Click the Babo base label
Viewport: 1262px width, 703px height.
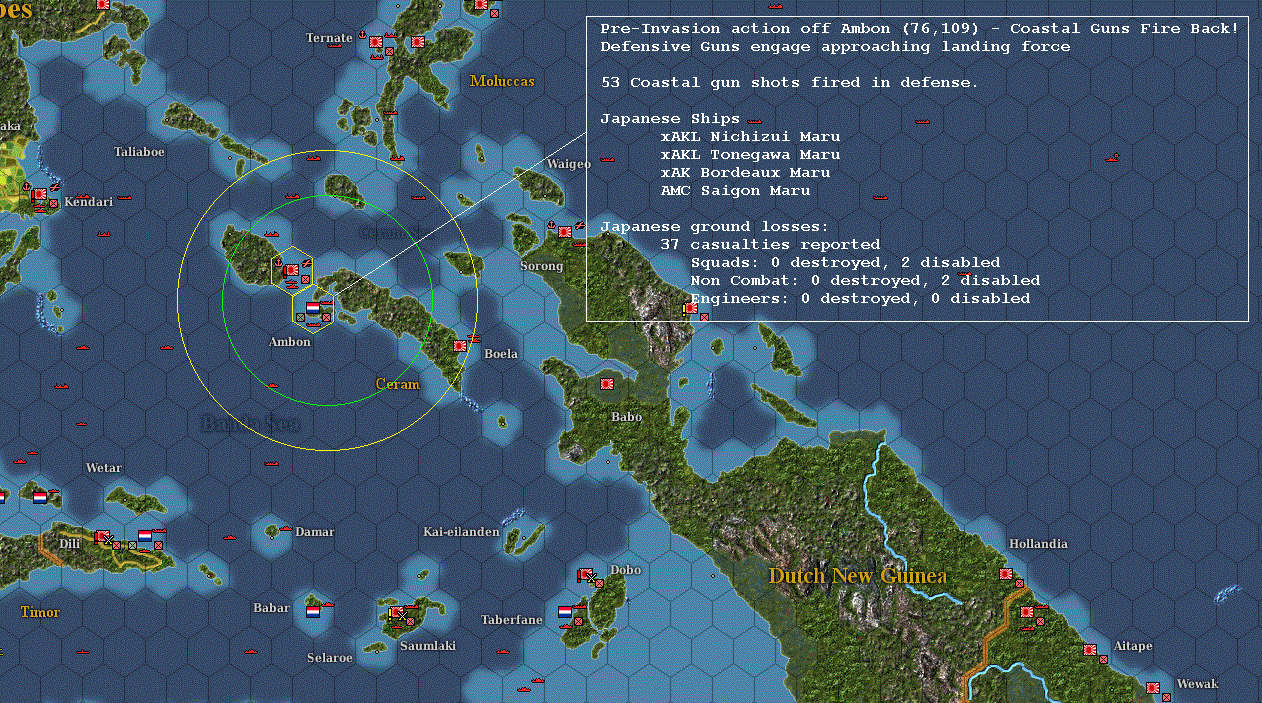pyautogui.click(x=626, y=417)
